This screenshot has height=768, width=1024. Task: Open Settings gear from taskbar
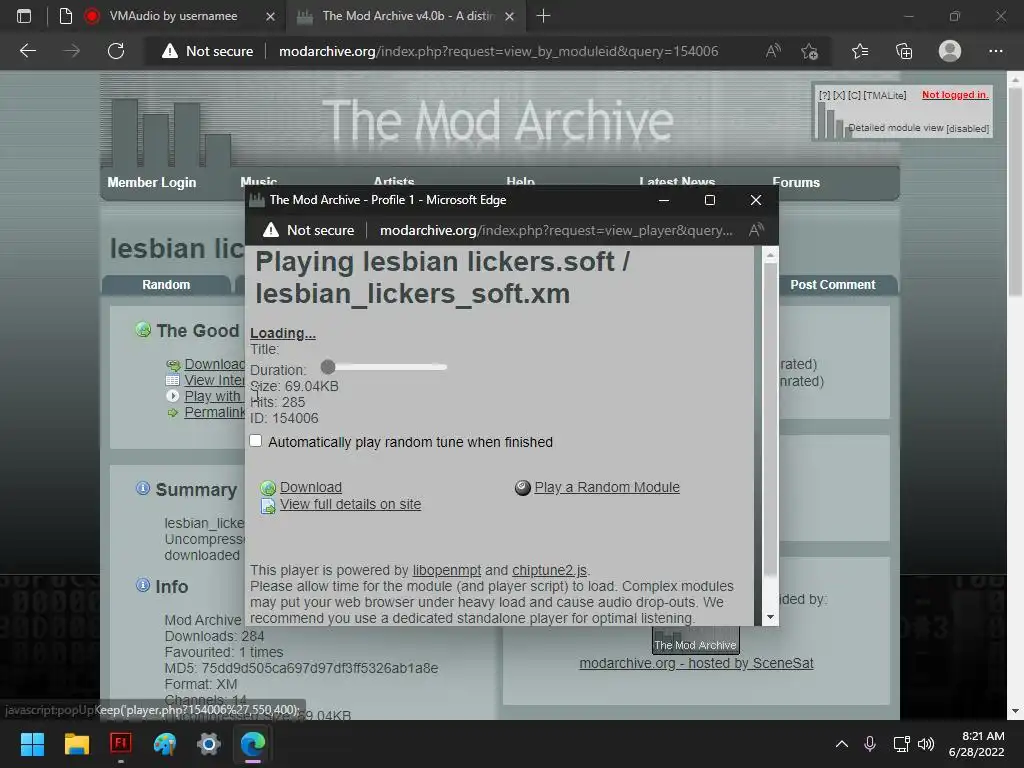[209, 744]
